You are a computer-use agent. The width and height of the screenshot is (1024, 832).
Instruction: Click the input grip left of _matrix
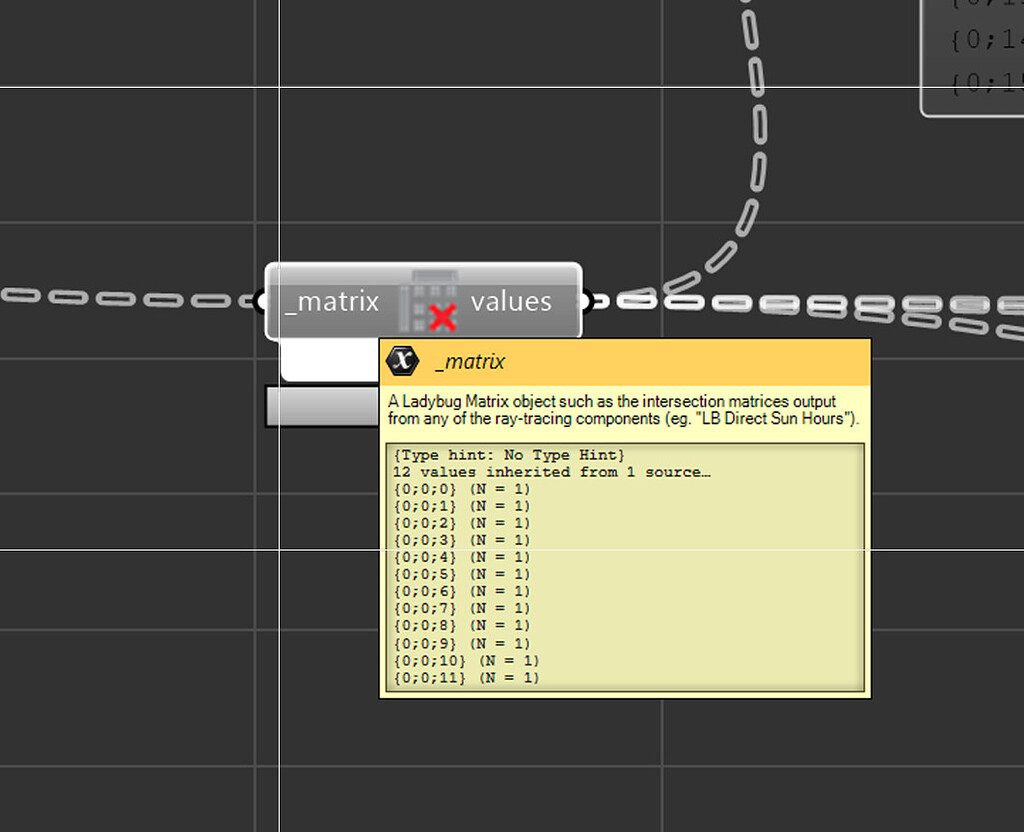pos(264,300)
